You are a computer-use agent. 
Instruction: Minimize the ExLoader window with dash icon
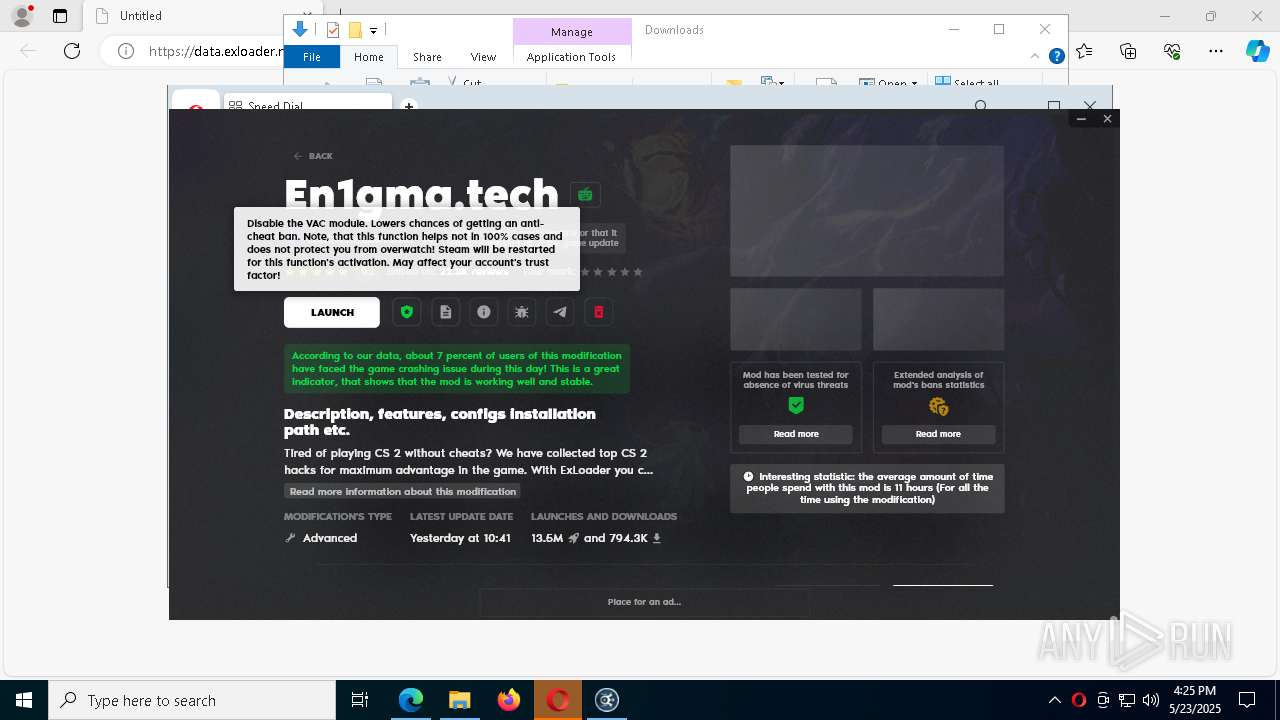click(x=1081, y=119)
